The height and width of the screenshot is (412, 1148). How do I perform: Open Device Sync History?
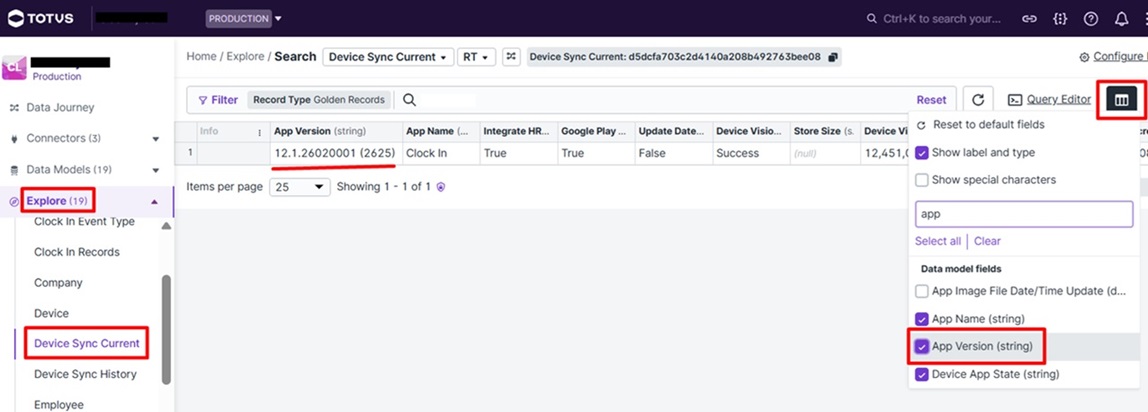[85, 374]
